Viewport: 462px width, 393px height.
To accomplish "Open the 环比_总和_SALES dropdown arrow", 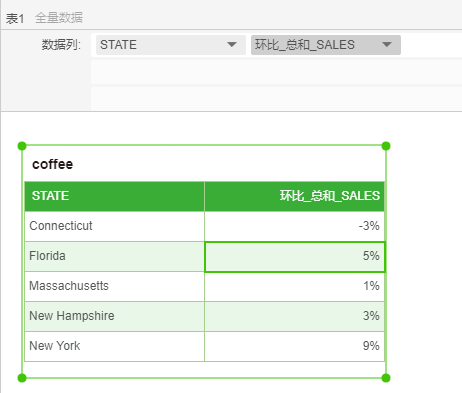I will pyautogui.click(x=387, y=44).
